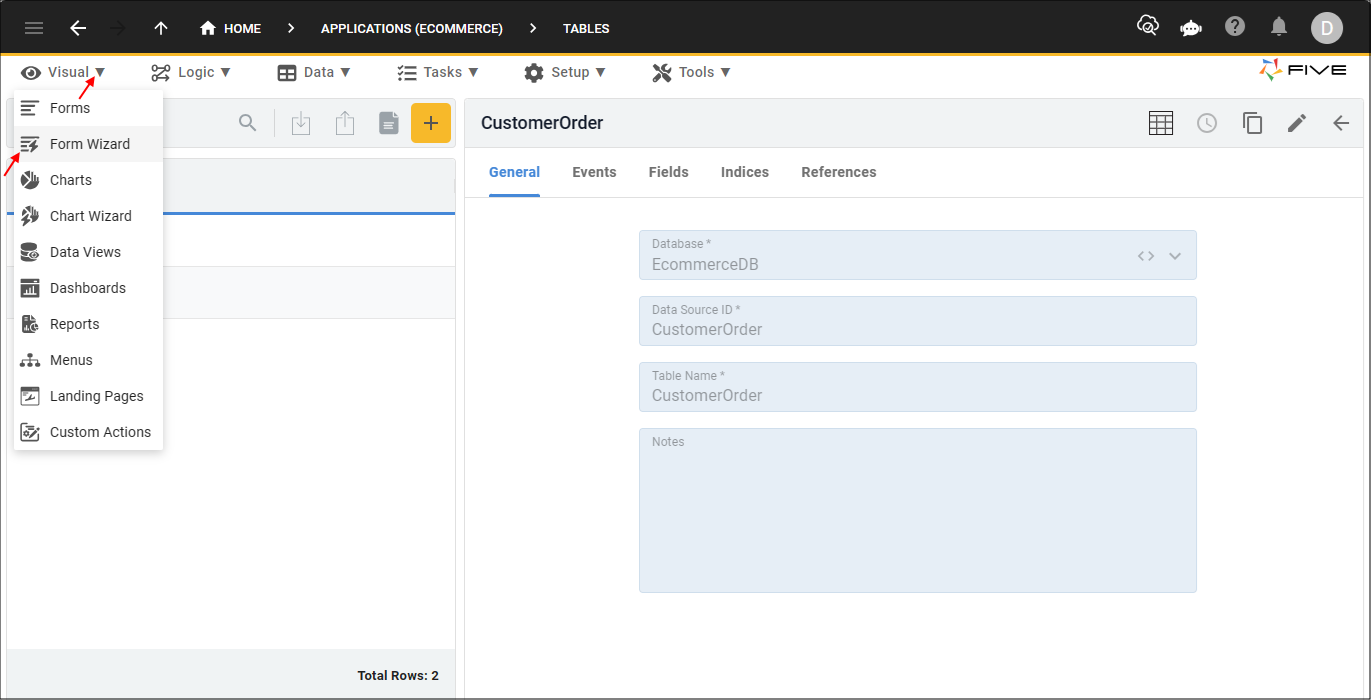The width and height of the screenshot is (1371, 700).
Task: Click back arrow in CustomerOrder header
Action: coord(1341,123)
